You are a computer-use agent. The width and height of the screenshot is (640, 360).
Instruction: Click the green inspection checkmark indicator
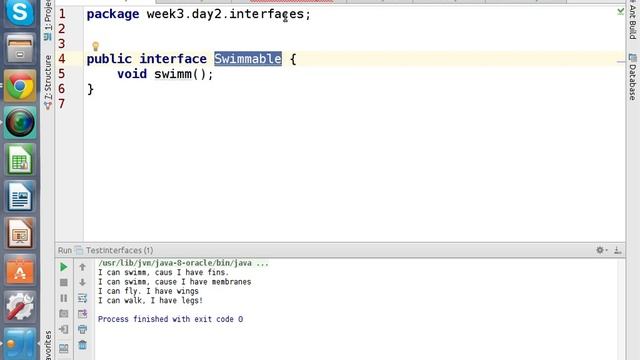(x=620, y=11)
